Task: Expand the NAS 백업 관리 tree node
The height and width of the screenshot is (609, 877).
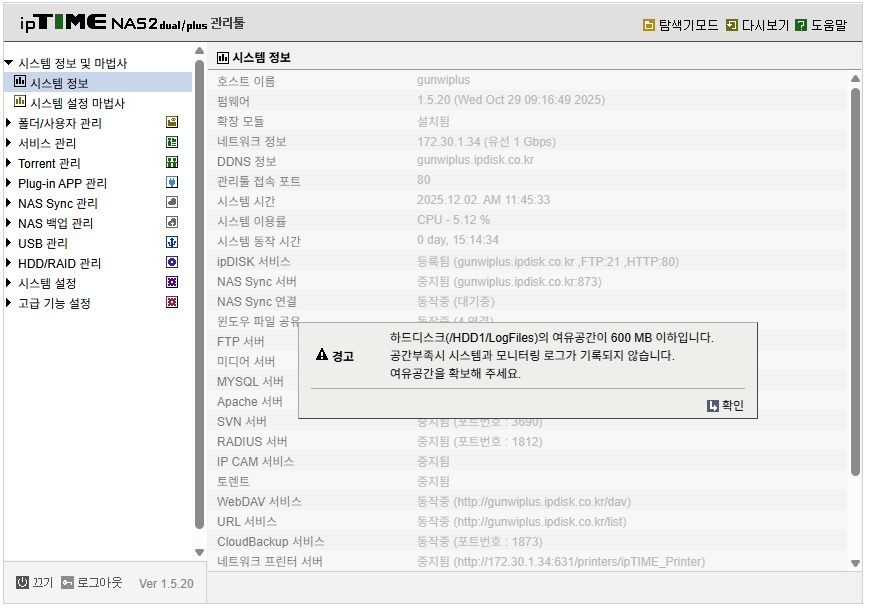Action: [x=8, y=225]
